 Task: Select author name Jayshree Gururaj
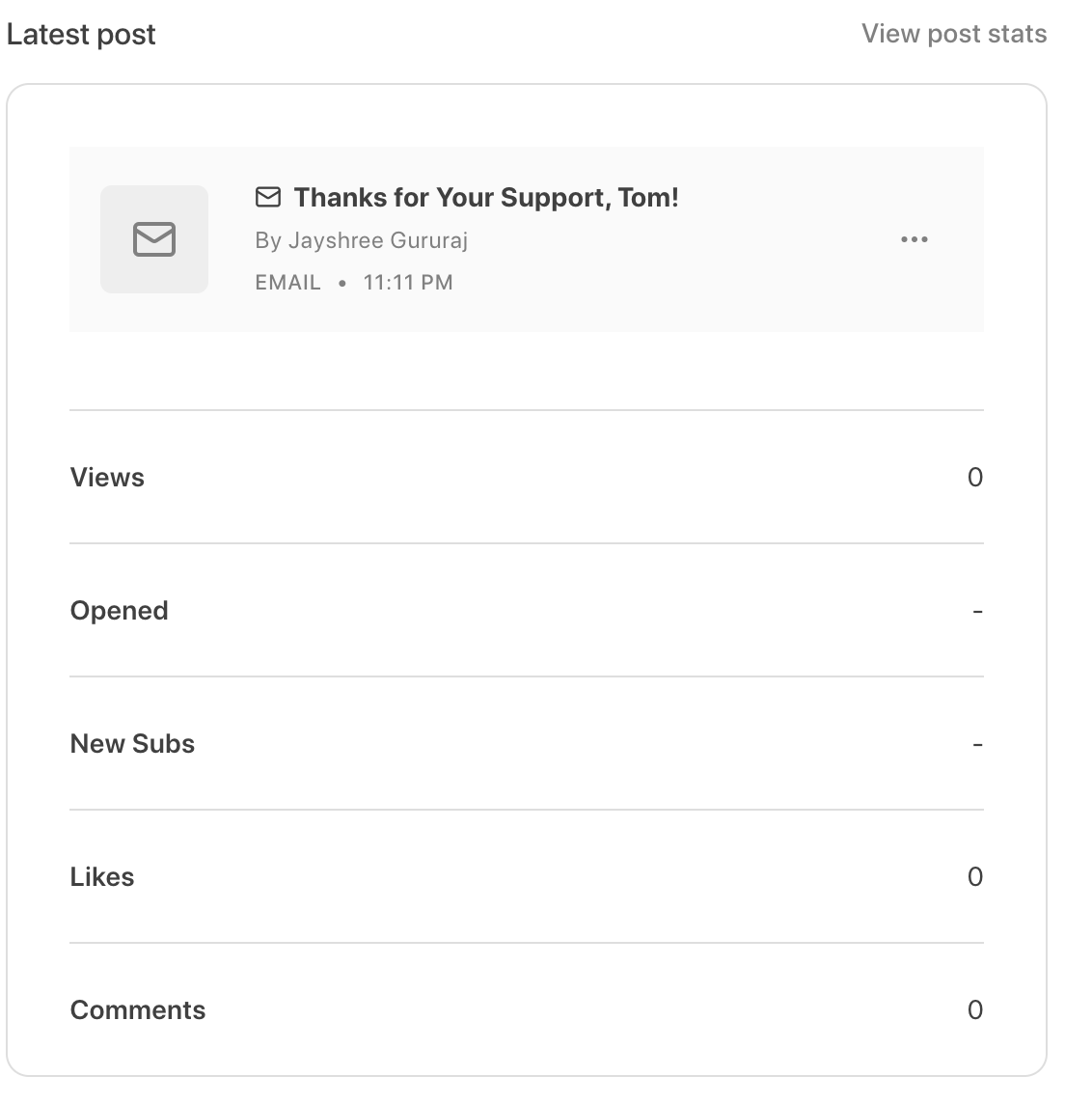(362, 240)
